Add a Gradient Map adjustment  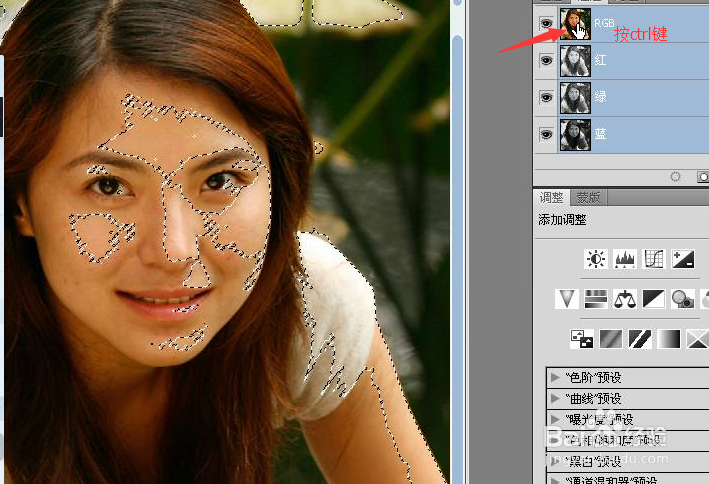click(669, 339)
